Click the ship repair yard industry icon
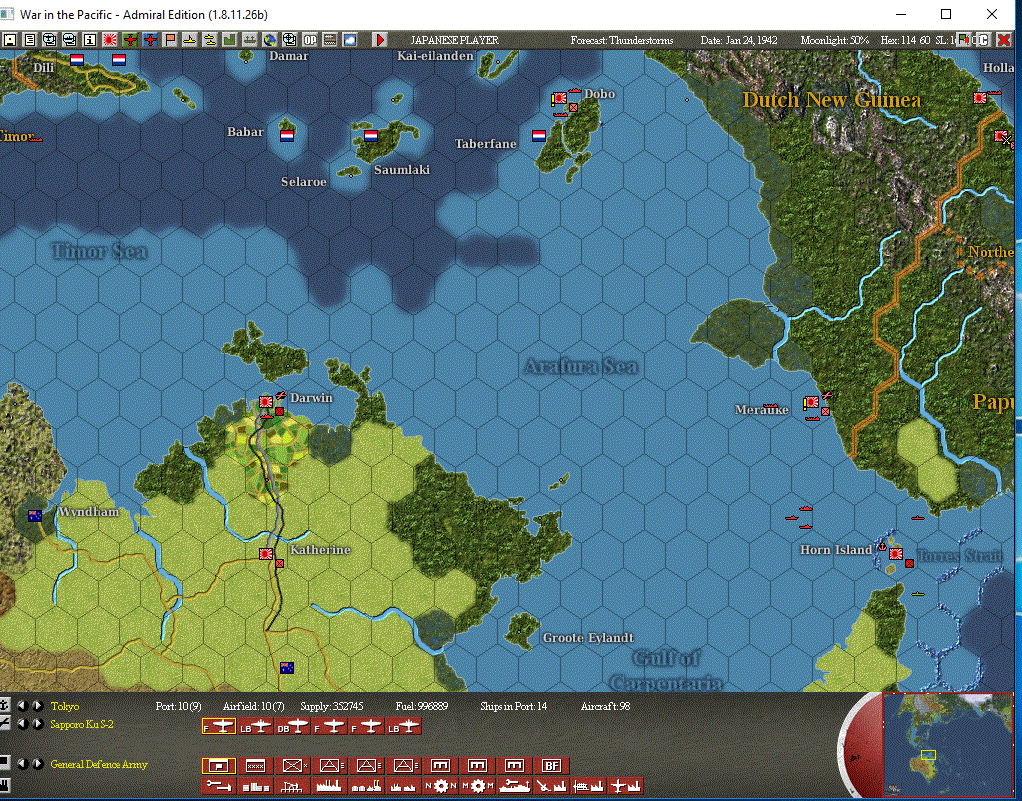 (514, 786)
